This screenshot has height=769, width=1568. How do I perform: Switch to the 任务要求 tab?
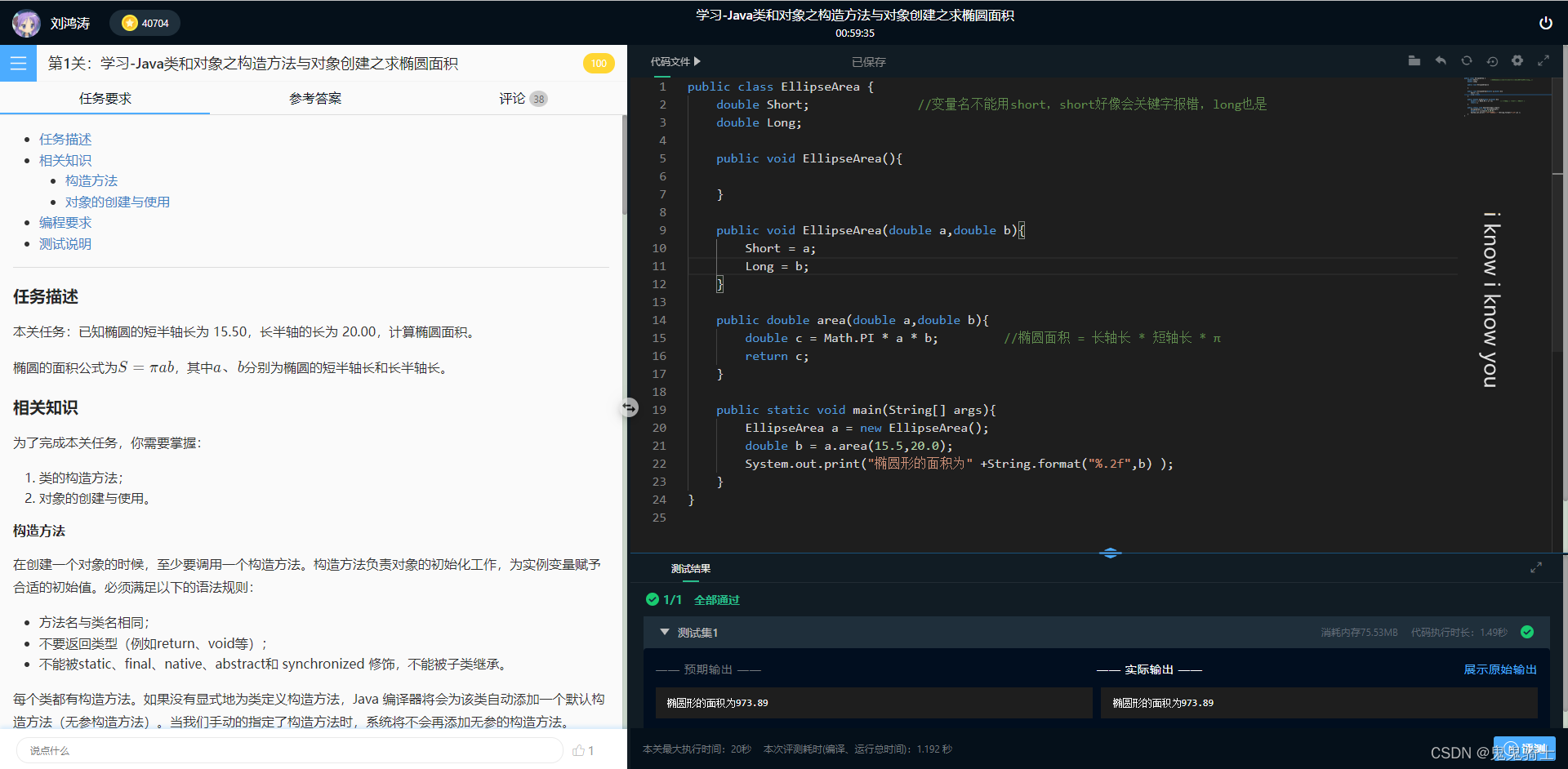click(x=105, y=98)
